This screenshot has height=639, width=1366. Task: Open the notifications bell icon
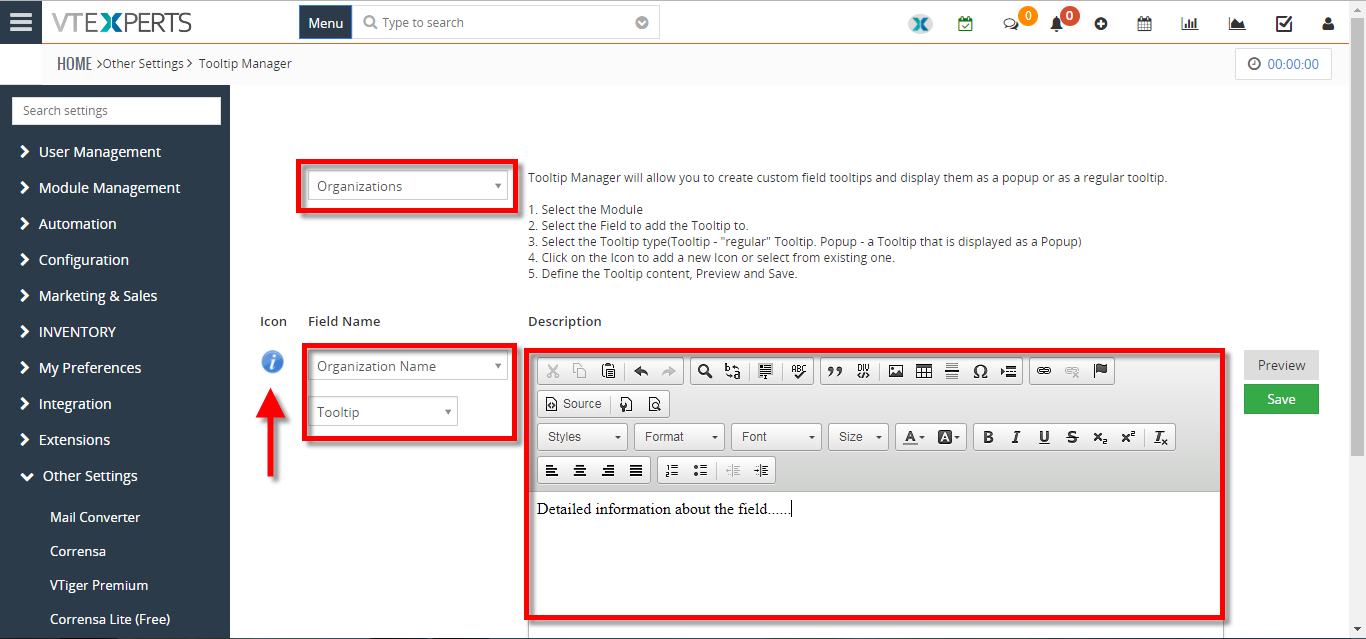click(x=1056, y=24)
